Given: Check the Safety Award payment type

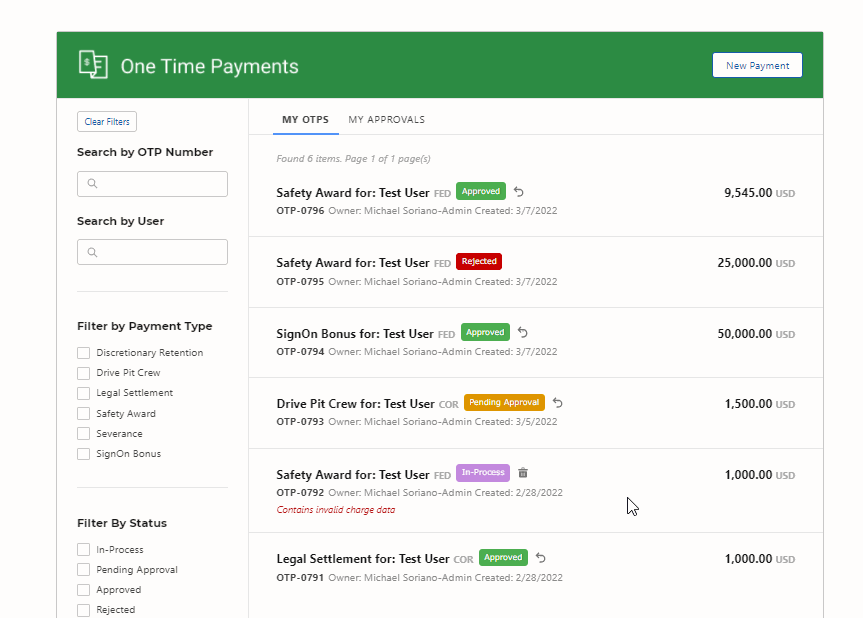Looking at the screenshot, I should click(83, 413).
